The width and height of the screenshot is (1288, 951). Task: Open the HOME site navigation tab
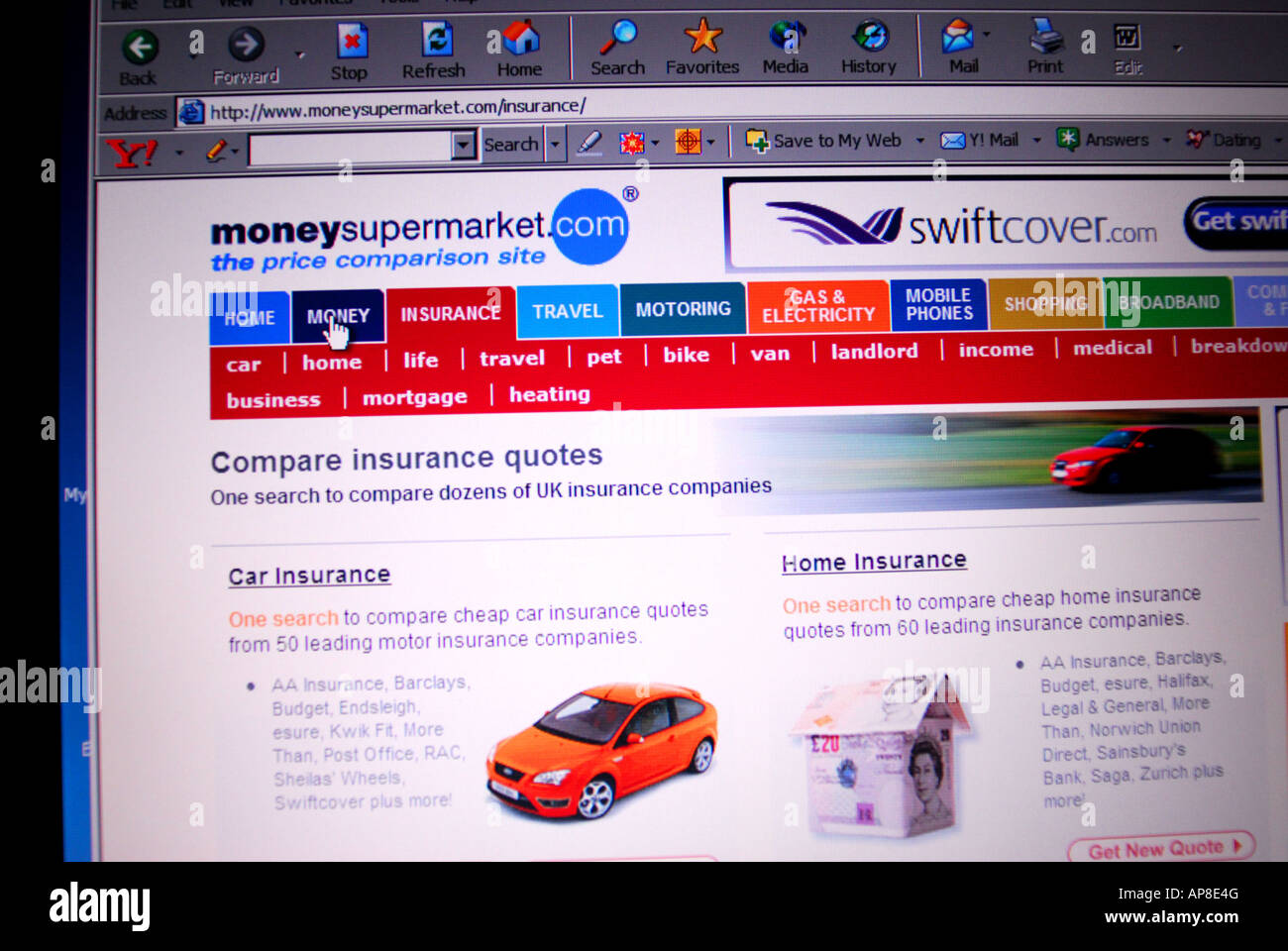coord(249,318)
